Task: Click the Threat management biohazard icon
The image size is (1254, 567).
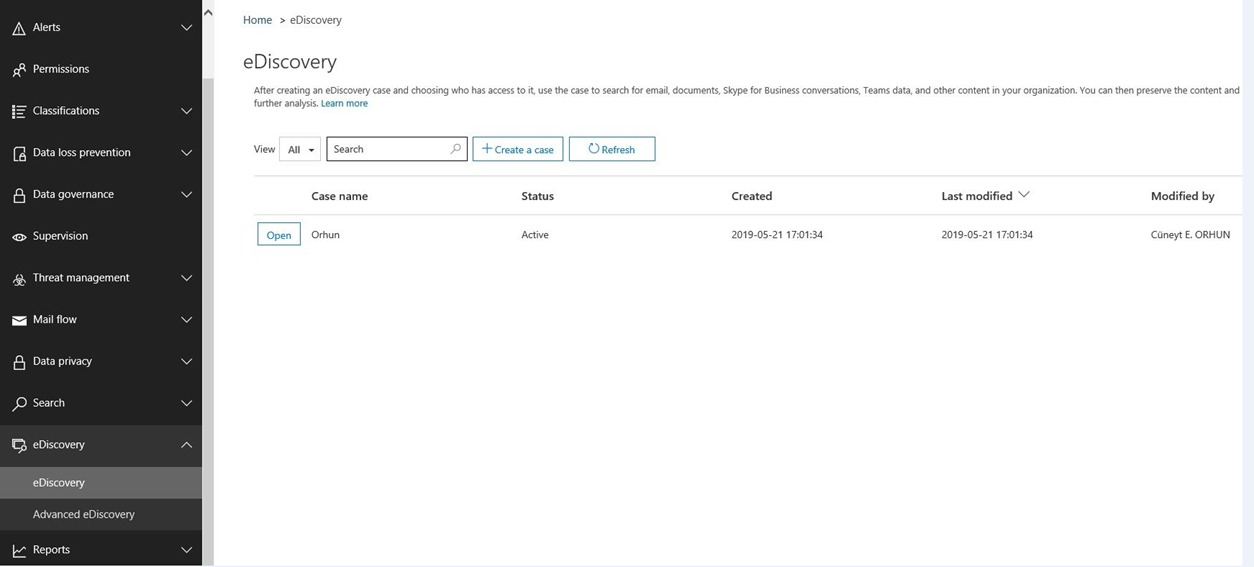Action: click(x=19, y=279)
